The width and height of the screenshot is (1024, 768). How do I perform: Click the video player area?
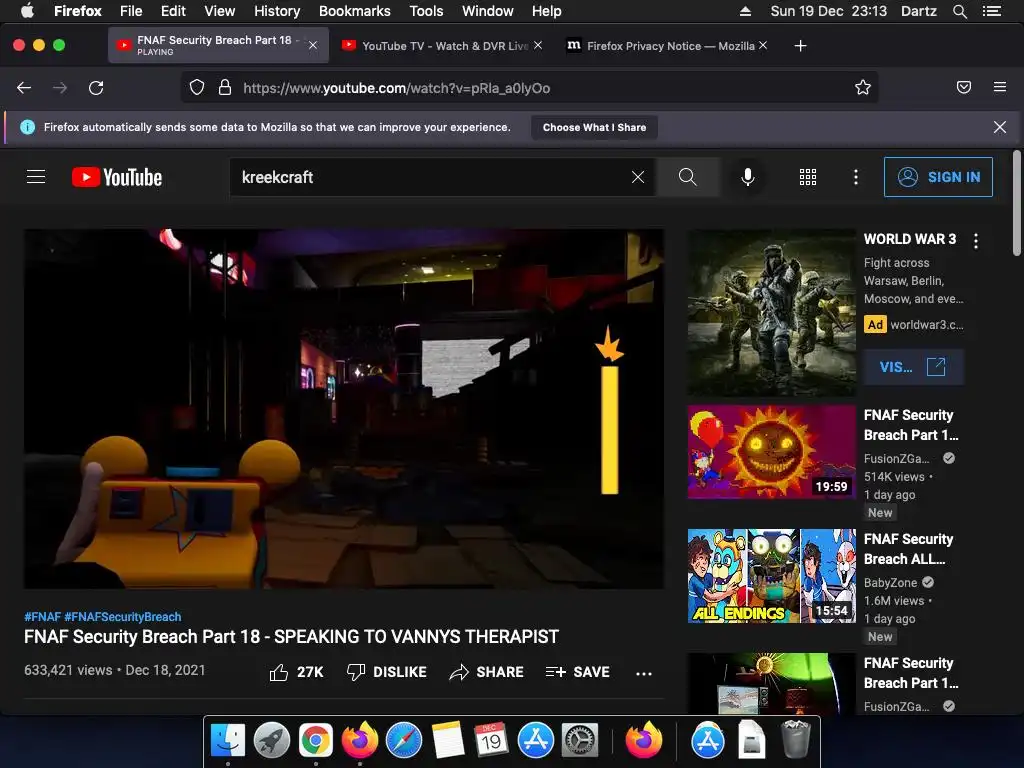(344, 409)
